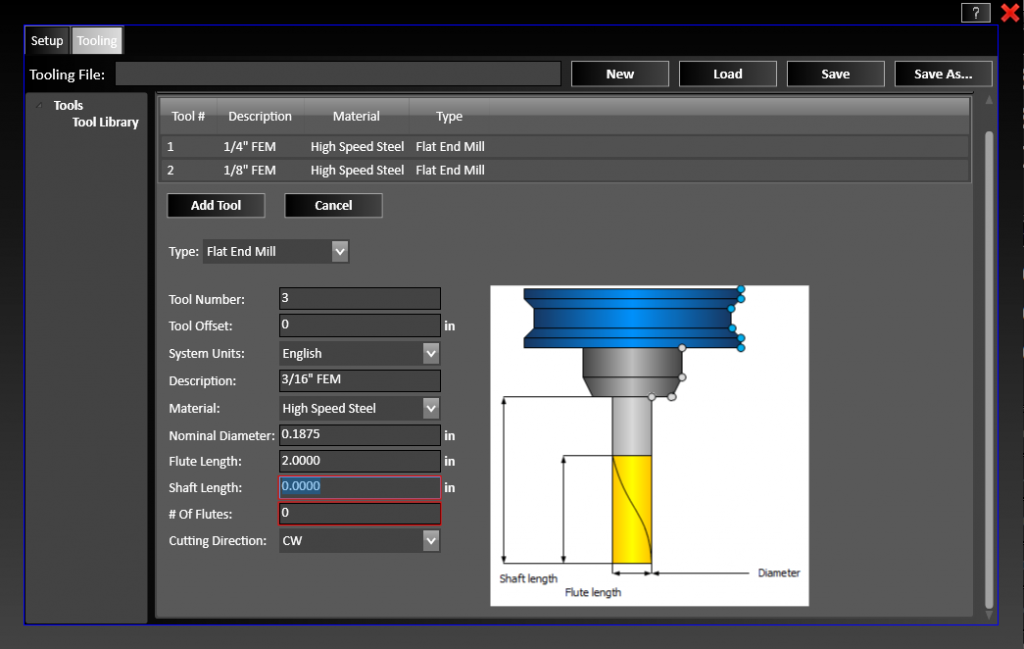The height and width of the screenshot is (649, 1024).
Task: Click the Nominal Diameter field
Action: pos(357,434)
